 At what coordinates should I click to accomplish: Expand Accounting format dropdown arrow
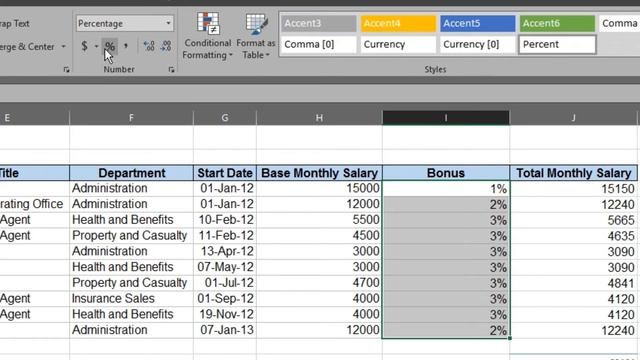point(96,46)
